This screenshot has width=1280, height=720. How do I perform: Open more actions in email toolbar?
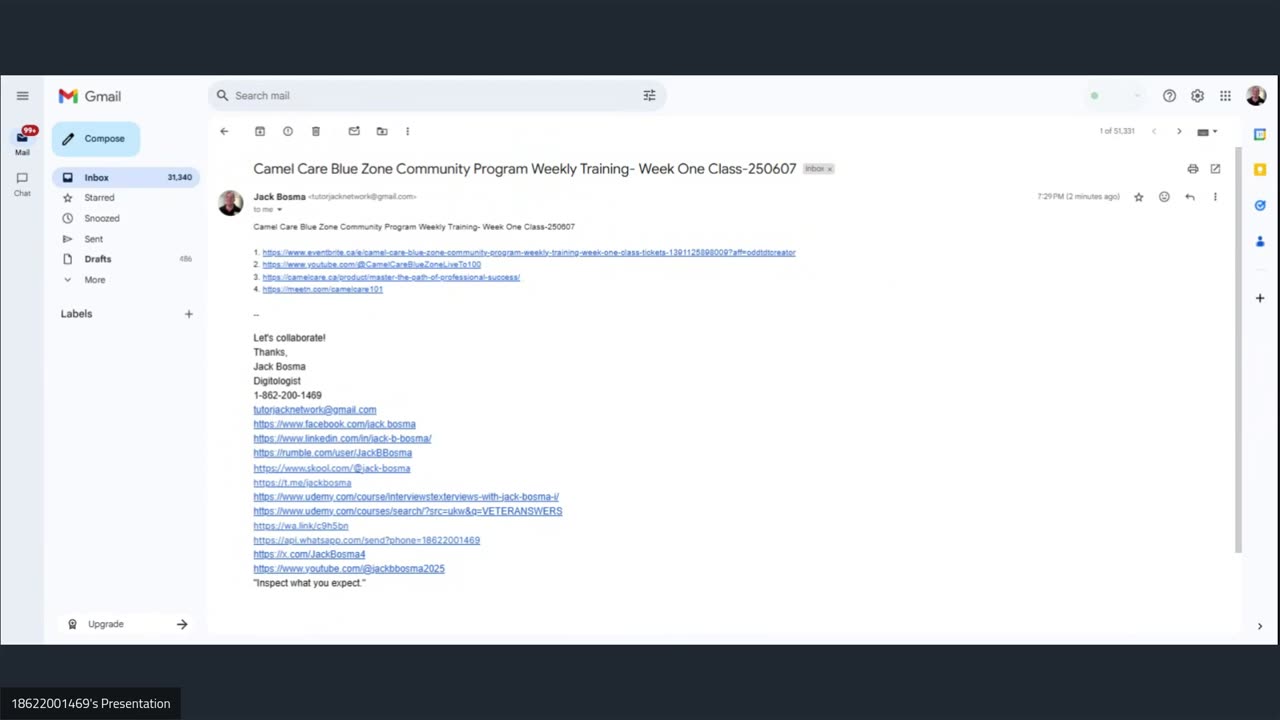(x=407, y=131)
